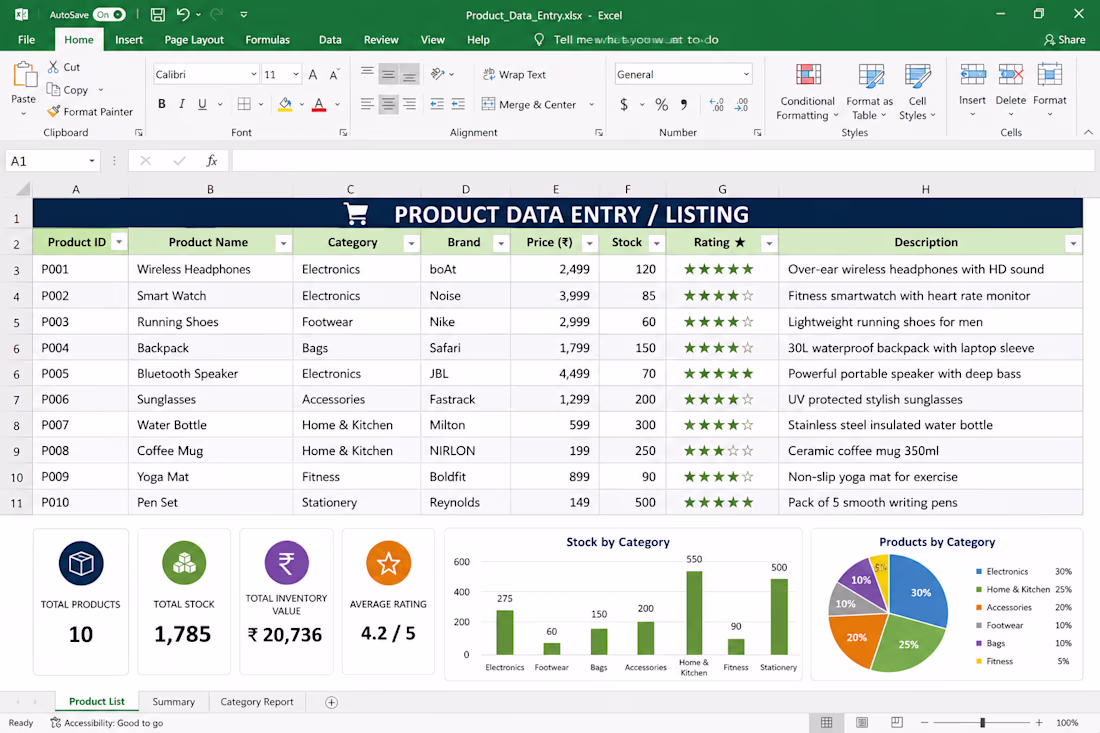Apply Comma Style number format
This screenshot has width=1100, height=733.
pyautogui.click(x=684, y=105)
